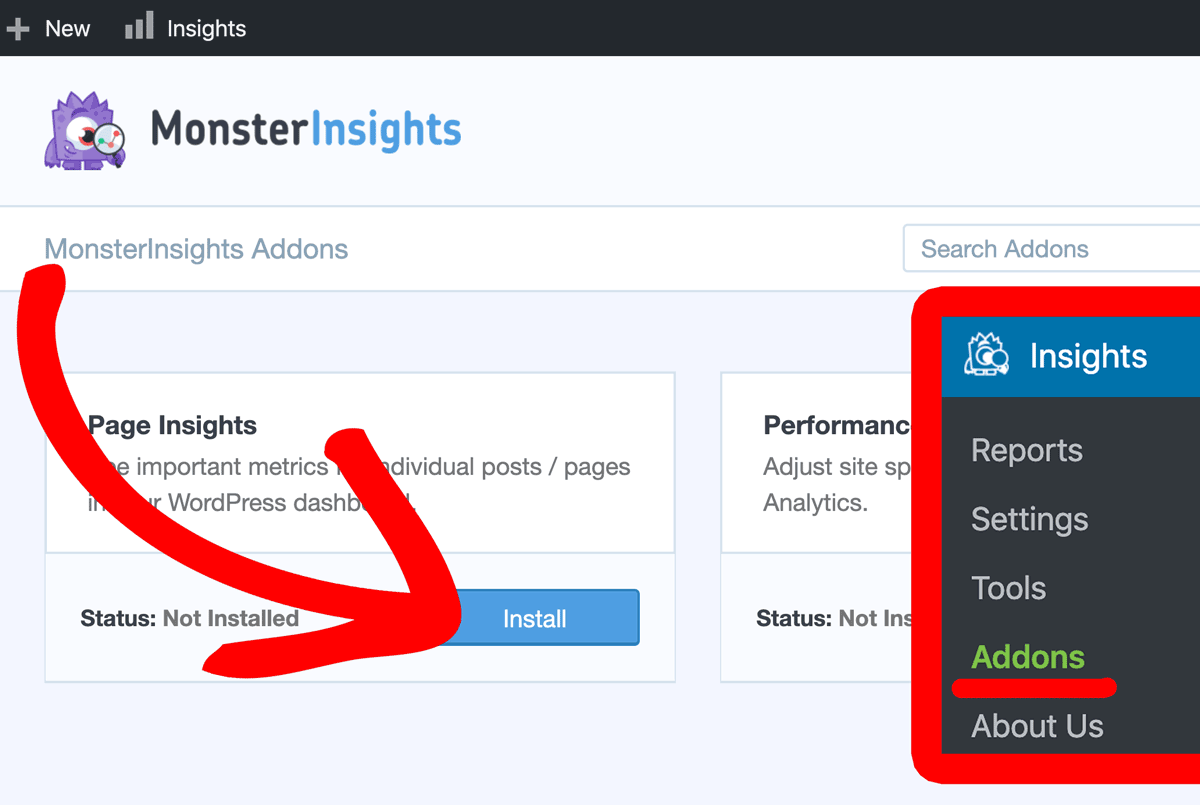The width and height of the screenshot is (1200, 805).
Task: Open Insights from the top admin bar
Action: 186,29
